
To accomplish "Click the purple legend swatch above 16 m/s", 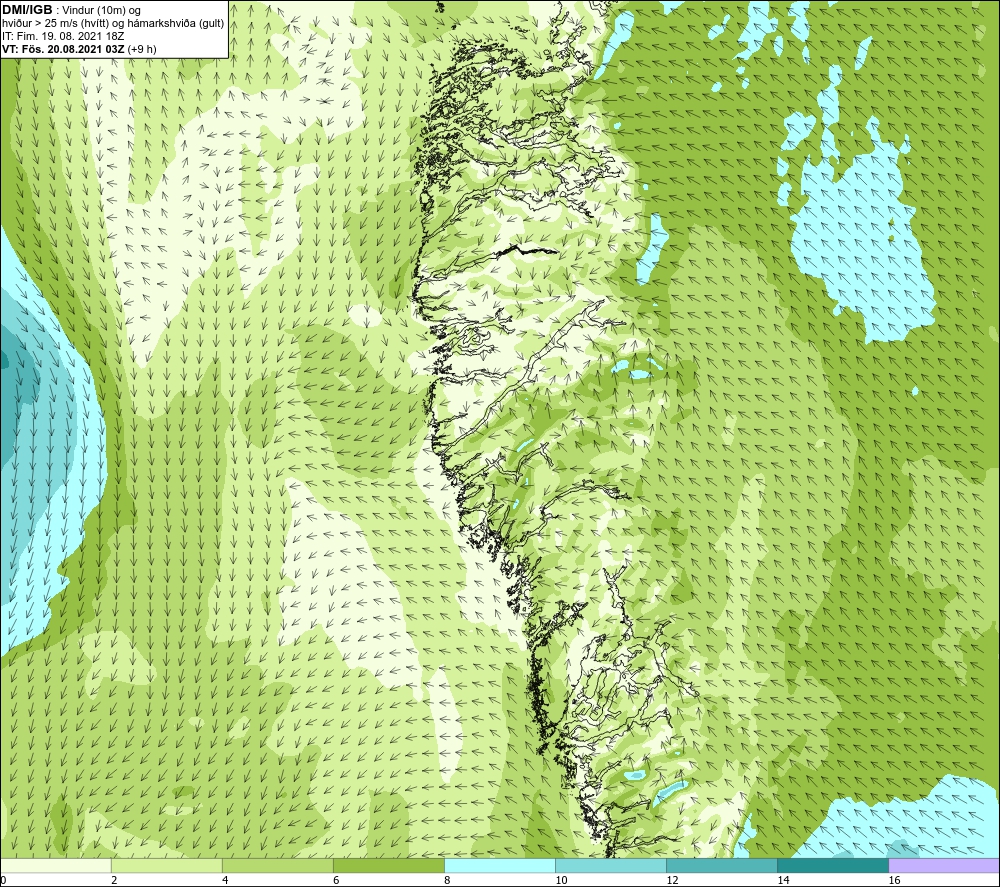I will [944, 866].
